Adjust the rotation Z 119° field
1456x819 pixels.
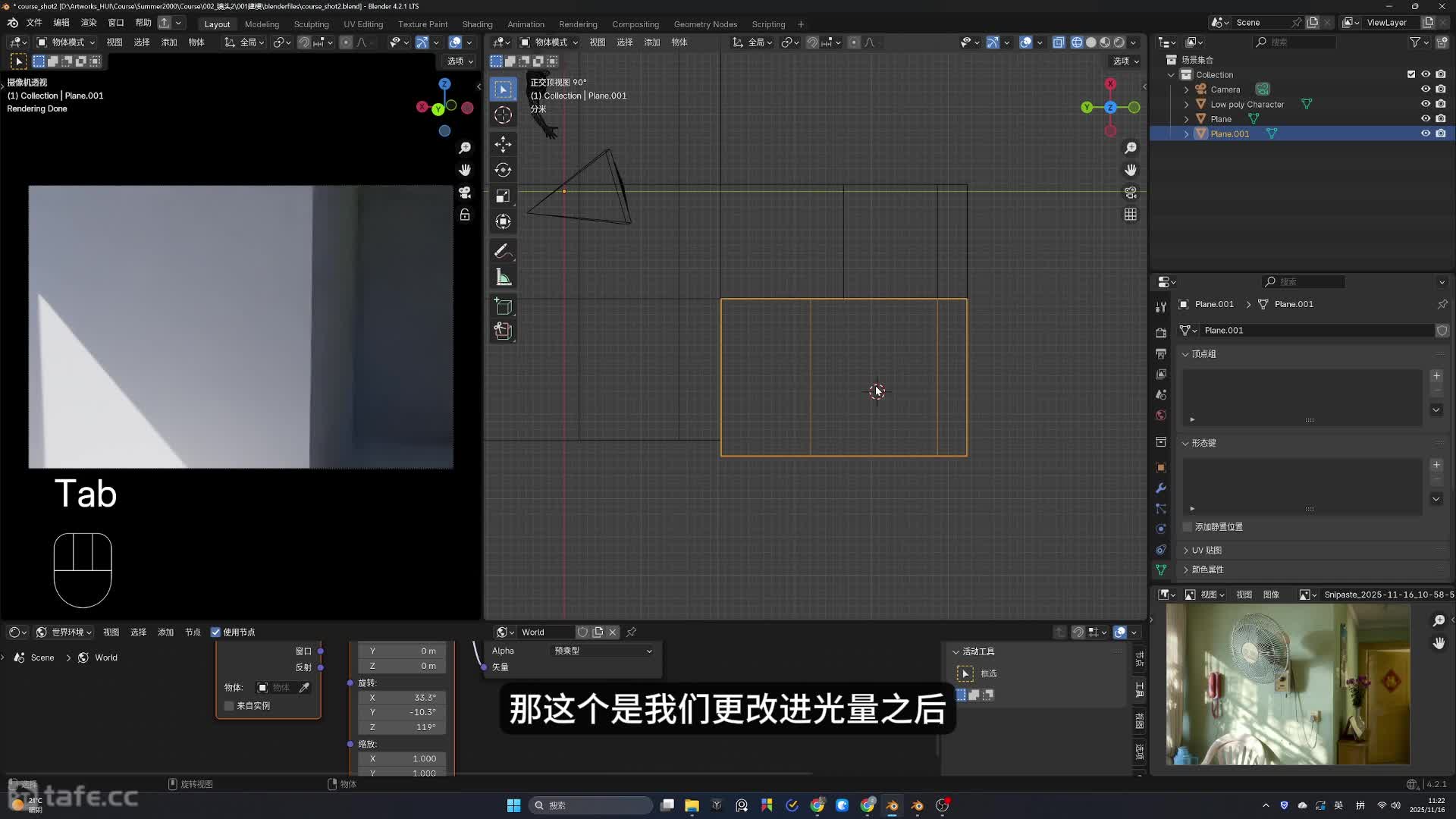402,727
